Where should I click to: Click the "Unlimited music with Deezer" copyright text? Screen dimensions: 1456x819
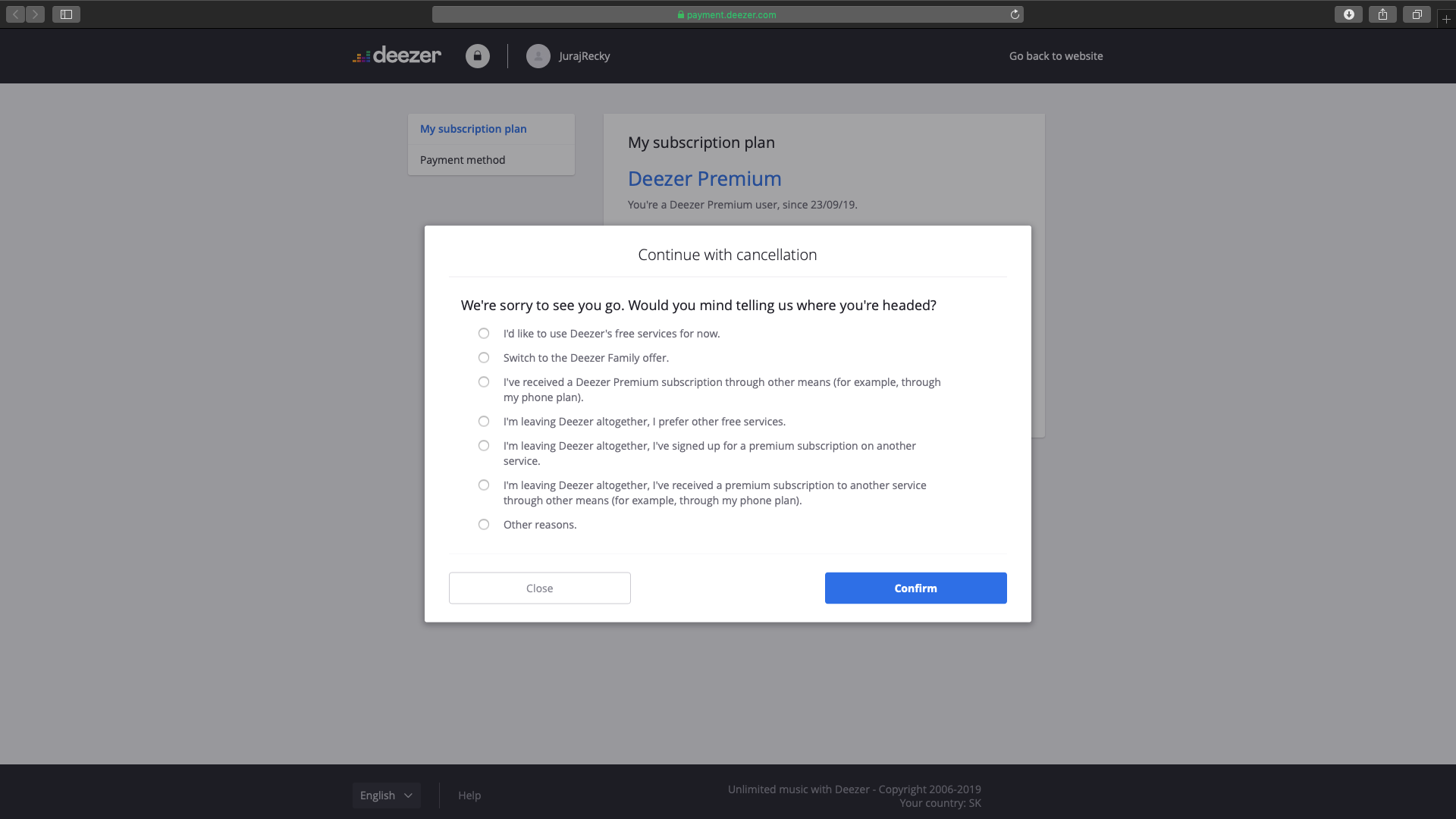(x=855, y=789)
